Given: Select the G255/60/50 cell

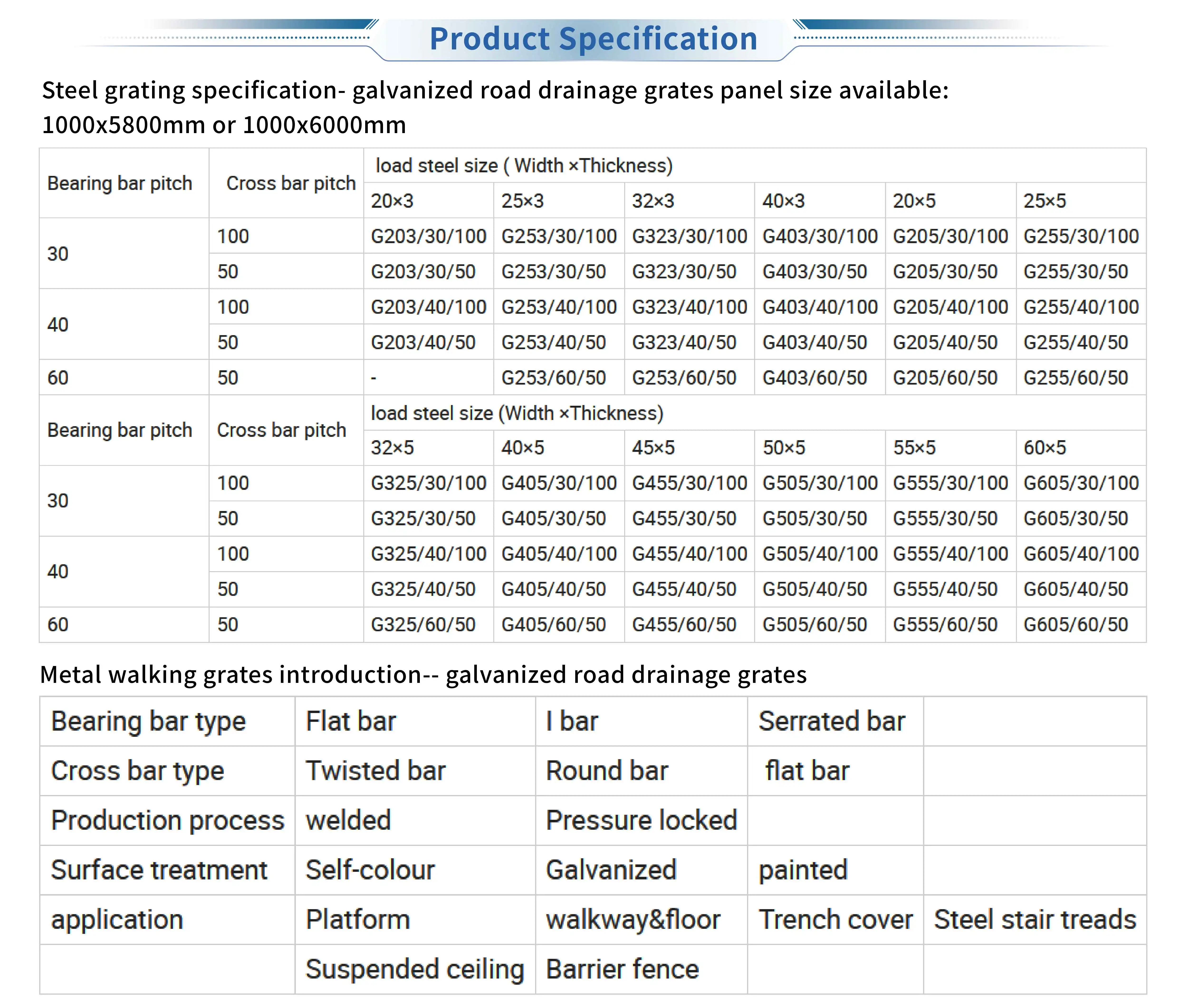Looking at the screenshot, I should click(x=1075, y=378).
